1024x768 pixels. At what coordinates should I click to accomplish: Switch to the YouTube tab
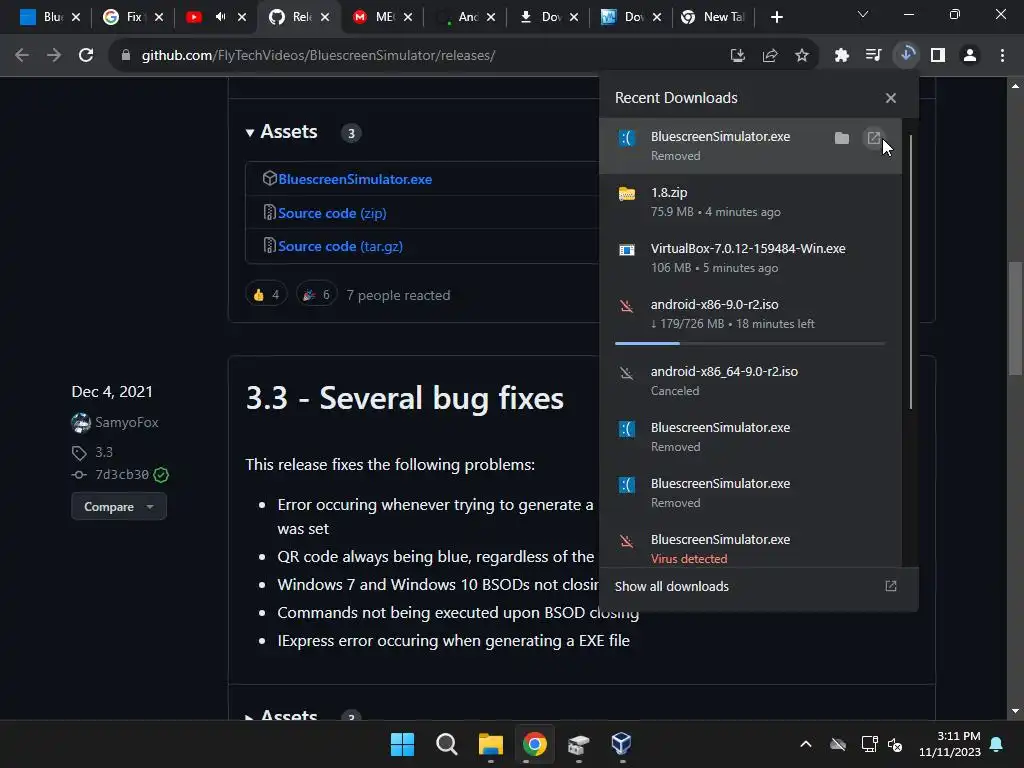click(x=194, y=17)
